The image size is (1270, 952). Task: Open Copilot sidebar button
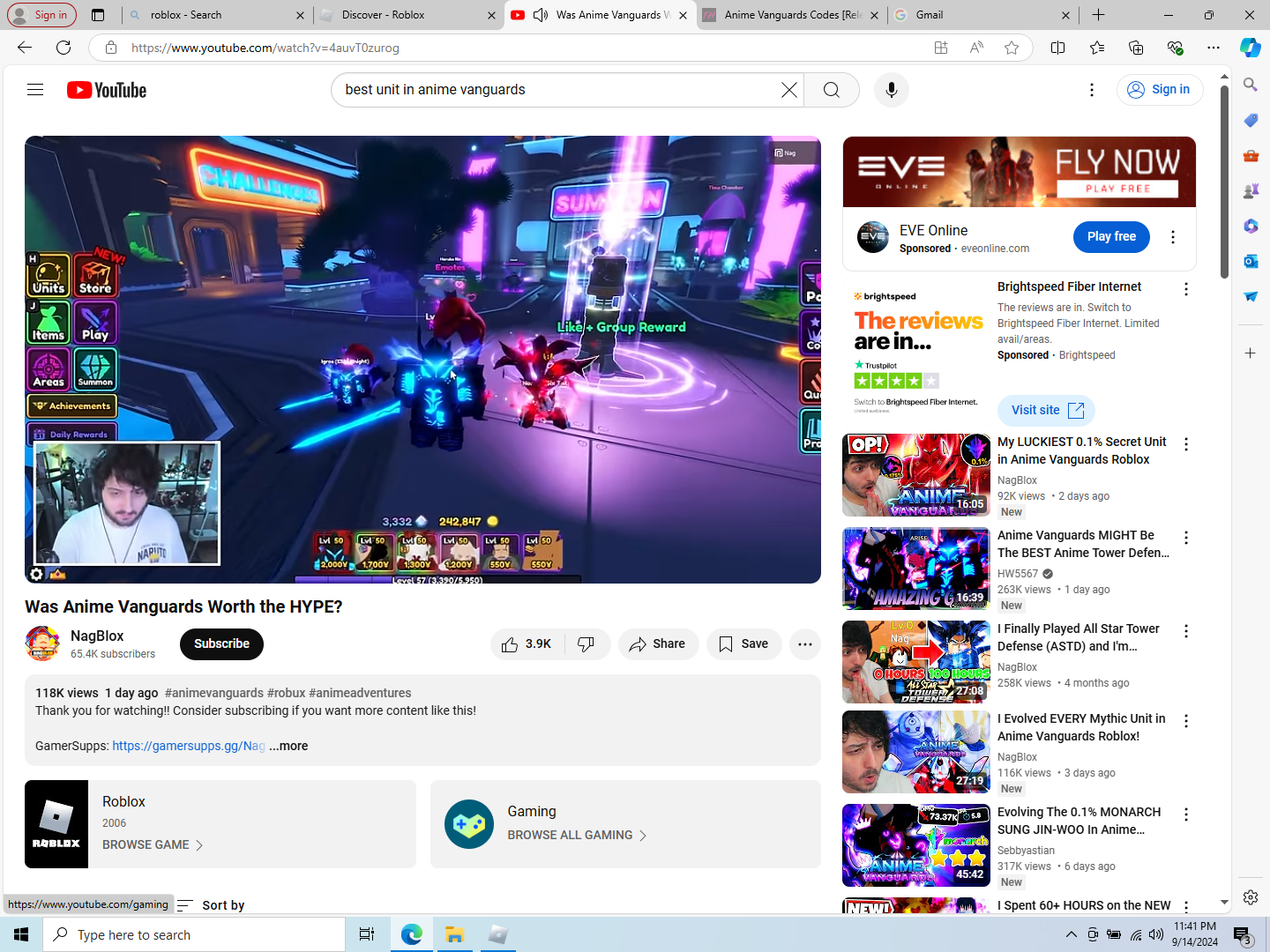coord(1251,48)
